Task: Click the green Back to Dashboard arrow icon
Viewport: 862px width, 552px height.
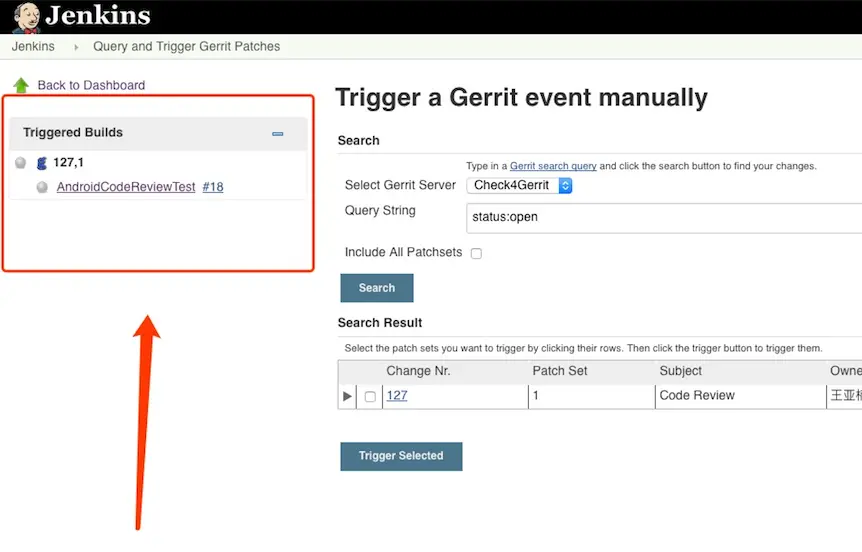Action: point(21,85)
